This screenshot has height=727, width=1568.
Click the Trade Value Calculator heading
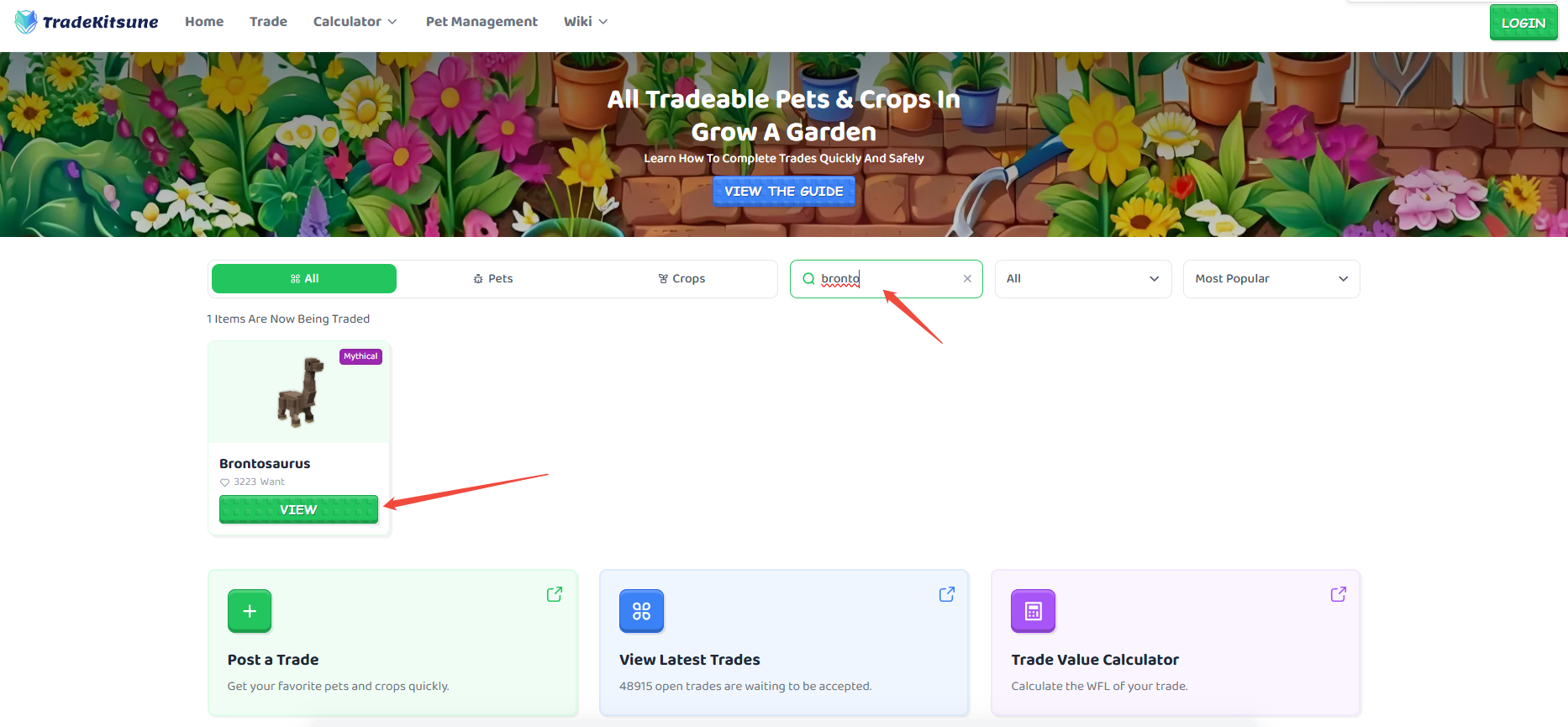tap(1095, 660)
